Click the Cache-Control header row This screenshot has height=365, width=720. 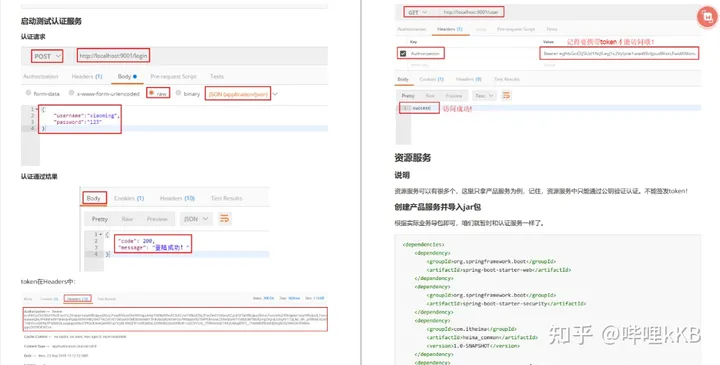click(x=75, y=337)
